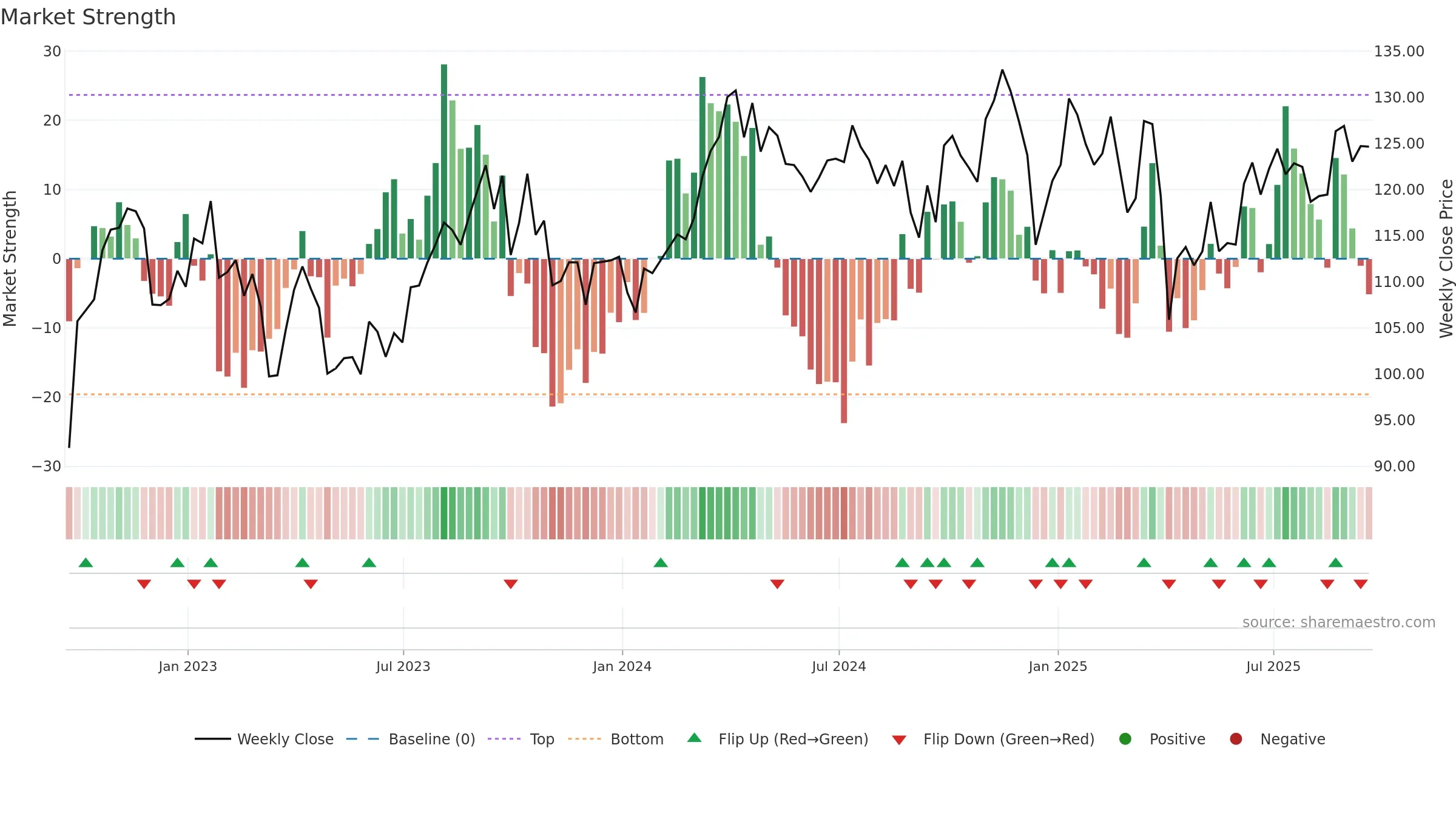Click the dark red Negative legend dot
This screenshot has width=1456, height=819.
[x=1236, y=739]
